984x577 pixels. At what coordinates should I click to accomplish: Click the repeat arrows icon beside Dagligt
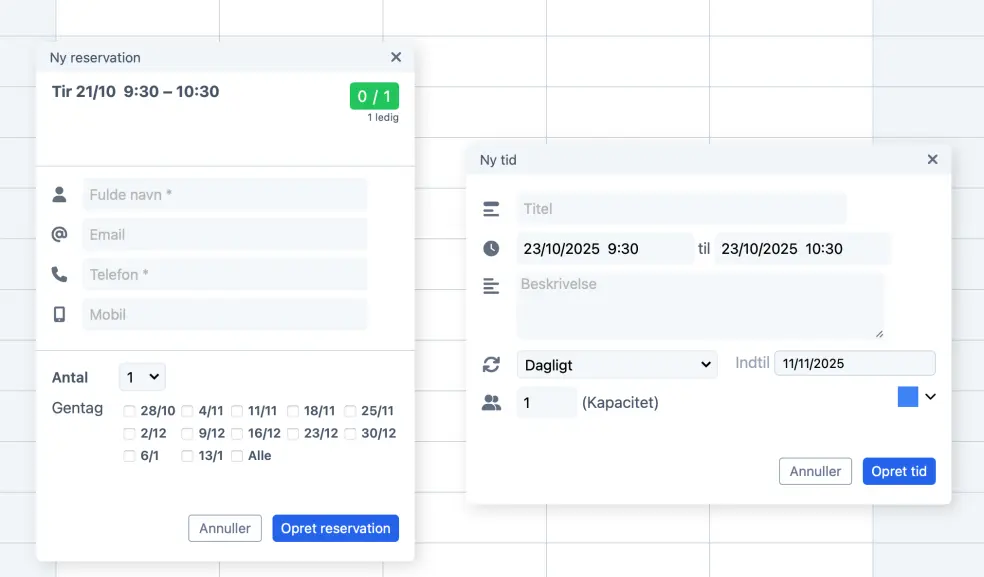[491, 365]
